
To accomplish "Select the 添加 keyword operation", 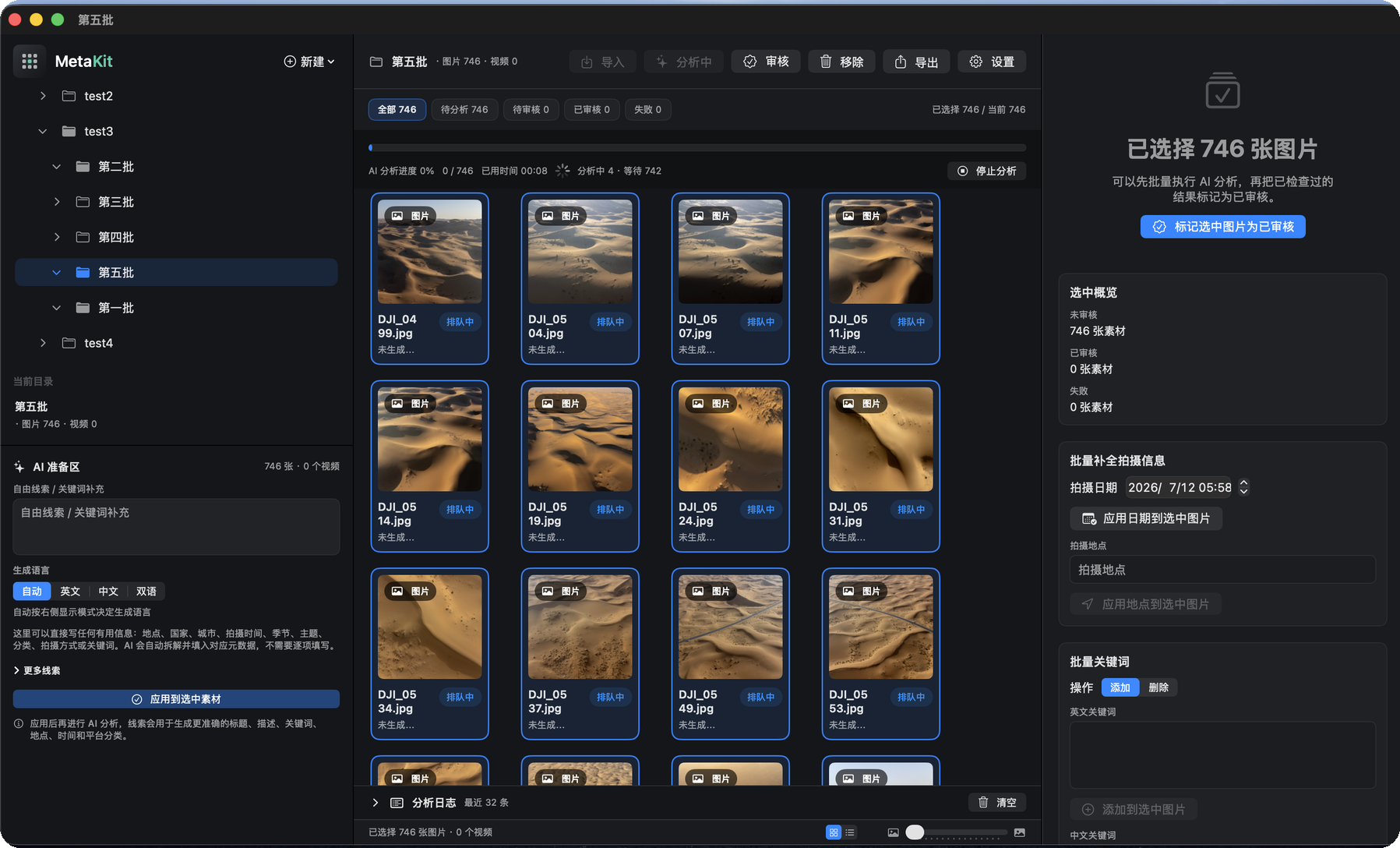I will point(1120,687).
